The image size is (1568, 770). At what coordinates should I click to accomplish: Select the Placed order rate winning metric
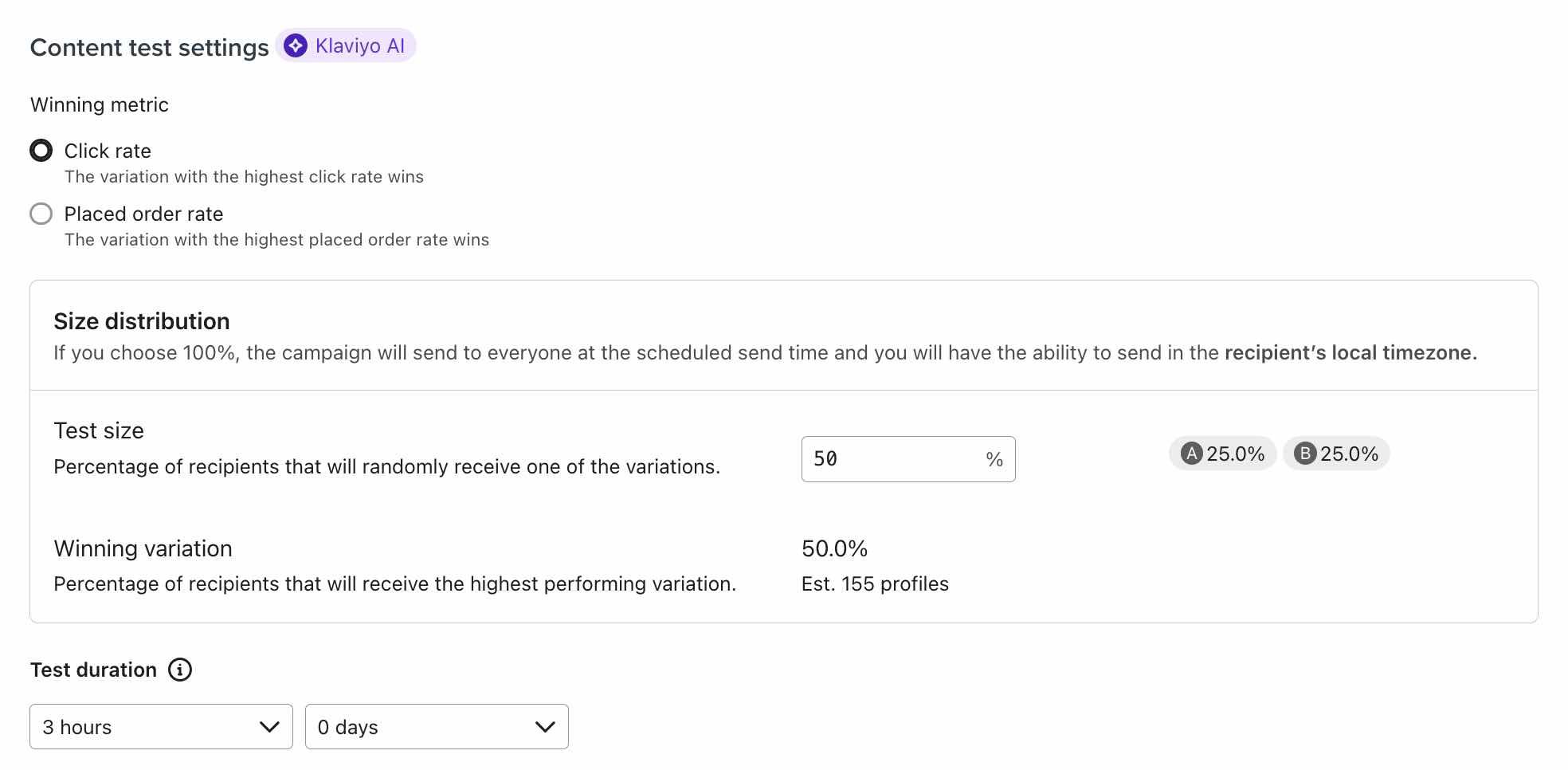click(41, 214)
